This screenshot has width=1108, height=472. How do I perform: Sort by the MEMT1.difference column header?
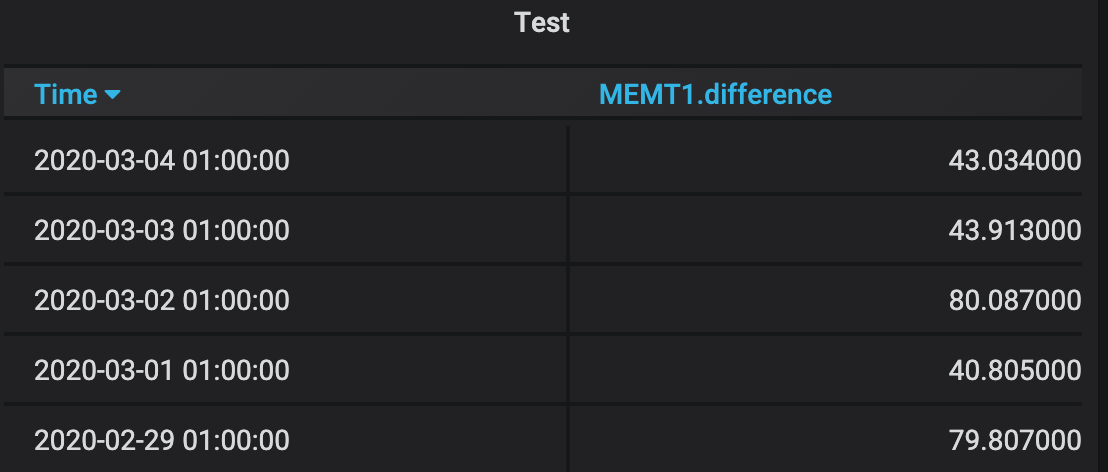click(715, 94)
